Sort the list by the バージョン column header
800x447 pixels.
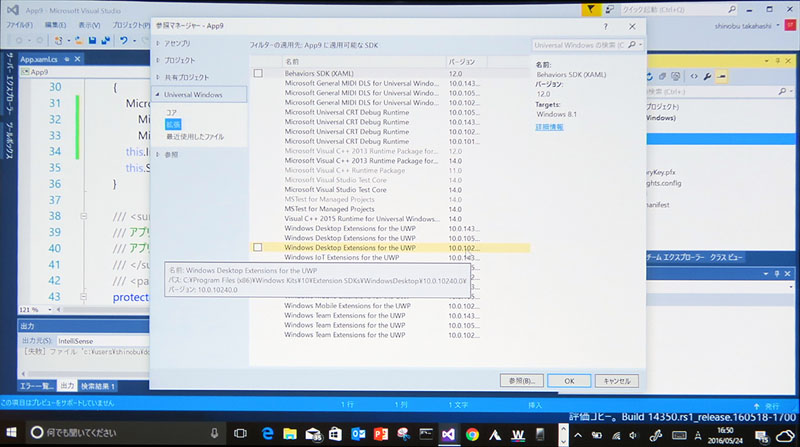pyautogui.click(x=466, y=61)
